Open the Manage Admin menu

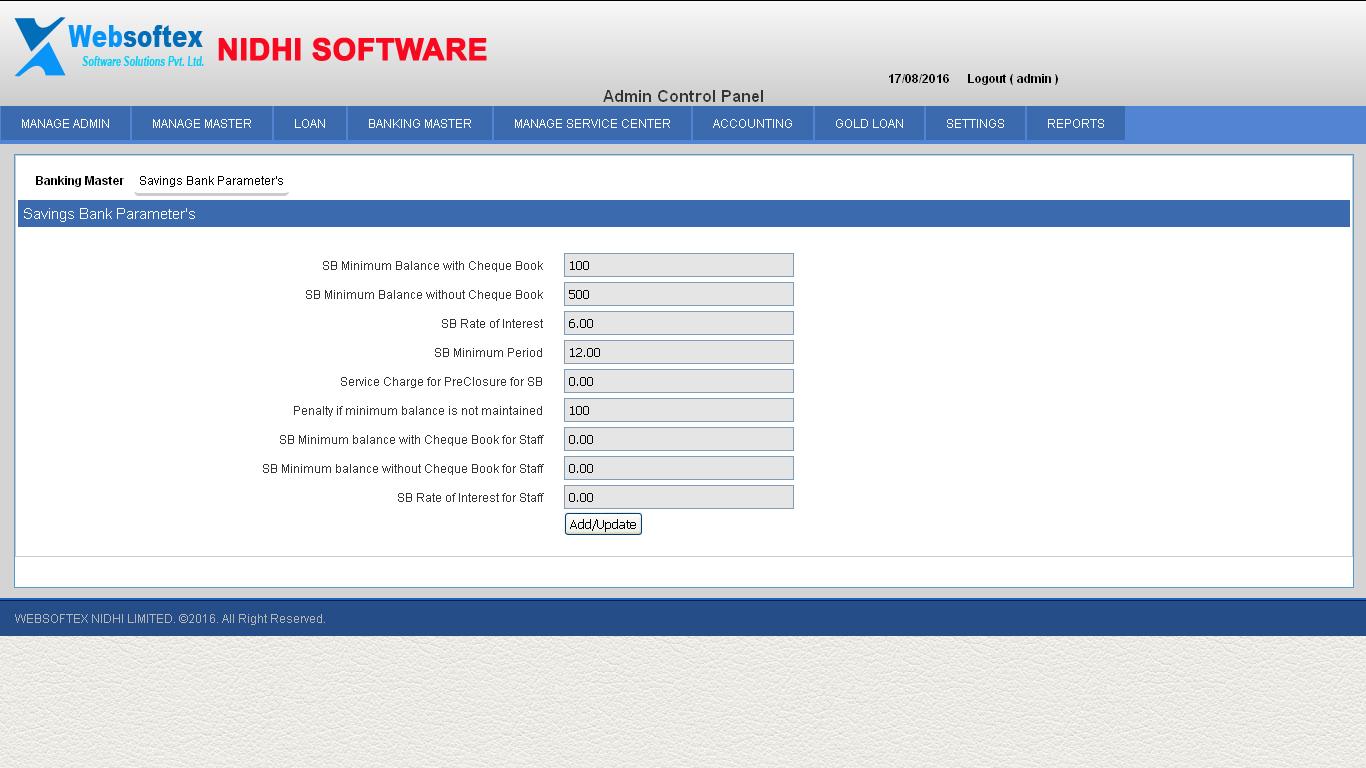(x=65, y=124)
